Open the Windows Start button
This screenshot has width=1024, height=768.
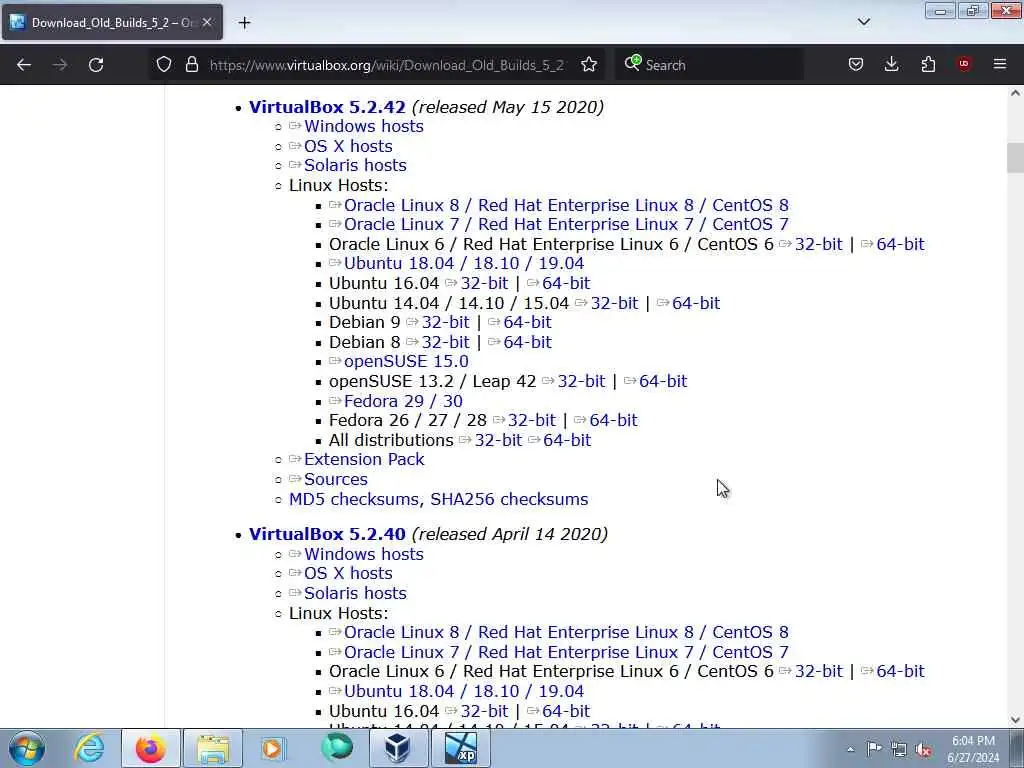(x=27, y=748)
